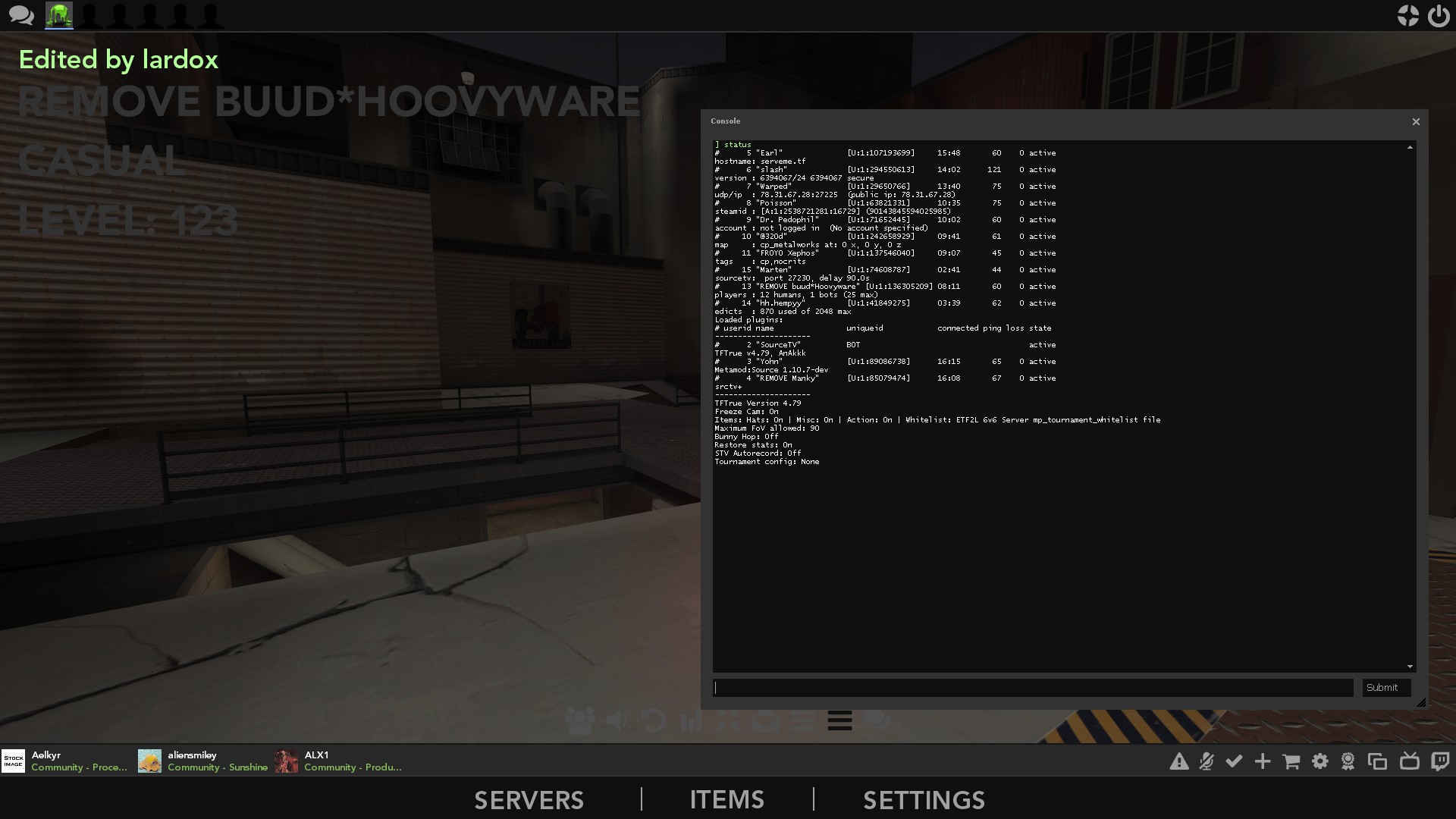Open the TV replay icon
Image resolution: width=1456 pixels, height=819 pixels.
[1409, 761]
